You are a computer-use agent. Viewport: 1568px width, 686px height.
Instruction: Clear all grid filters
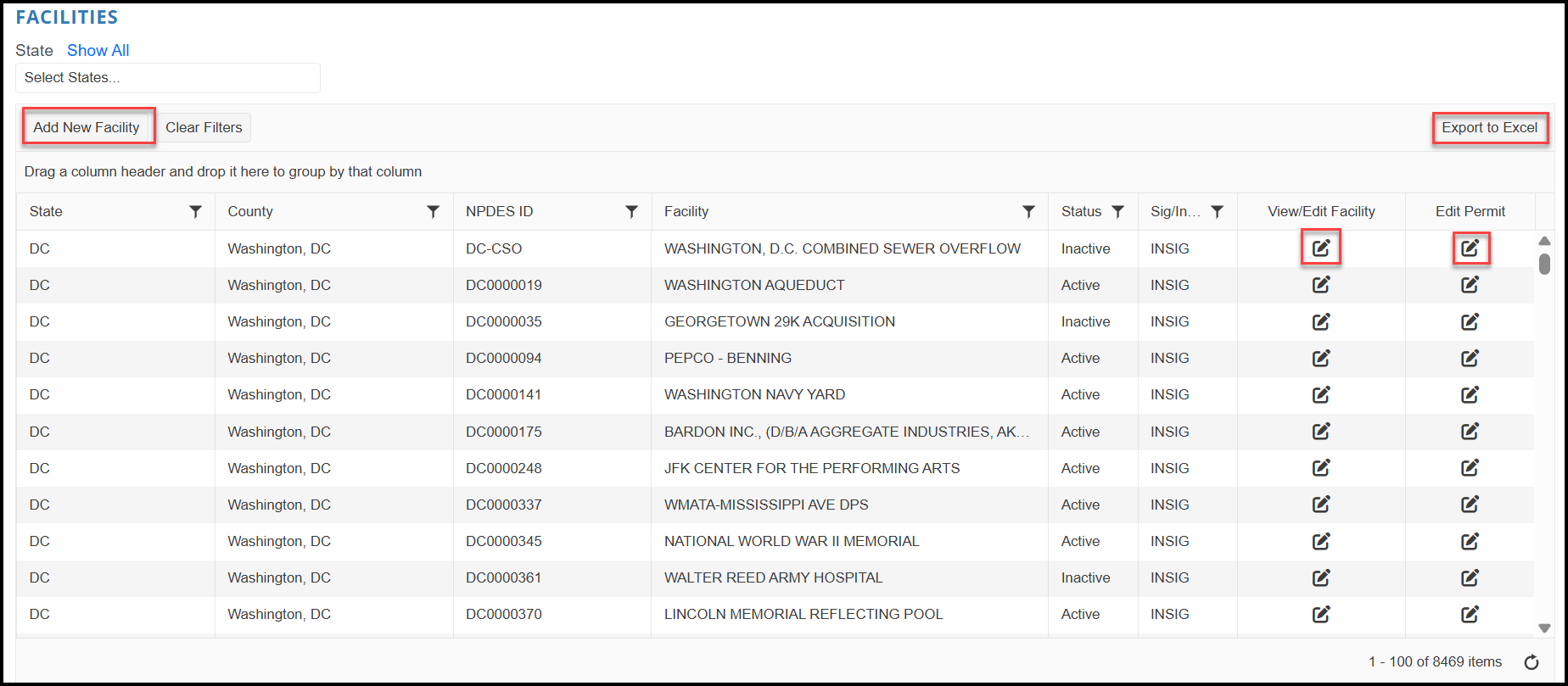(204, 127)
